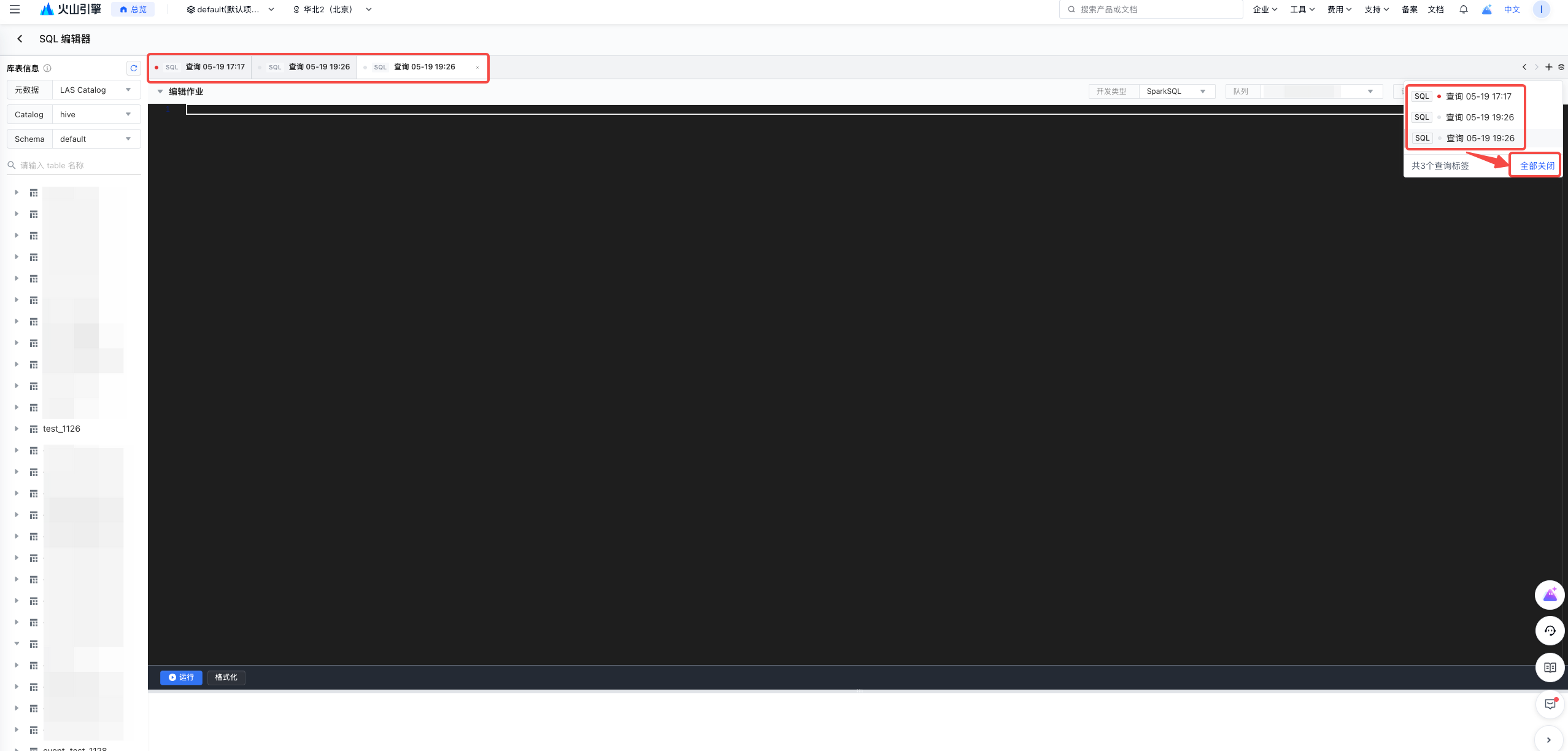This screenshot has width=1568, height=751.
Task: Click the 火山引擎 logo
Action: pos(71,9)
